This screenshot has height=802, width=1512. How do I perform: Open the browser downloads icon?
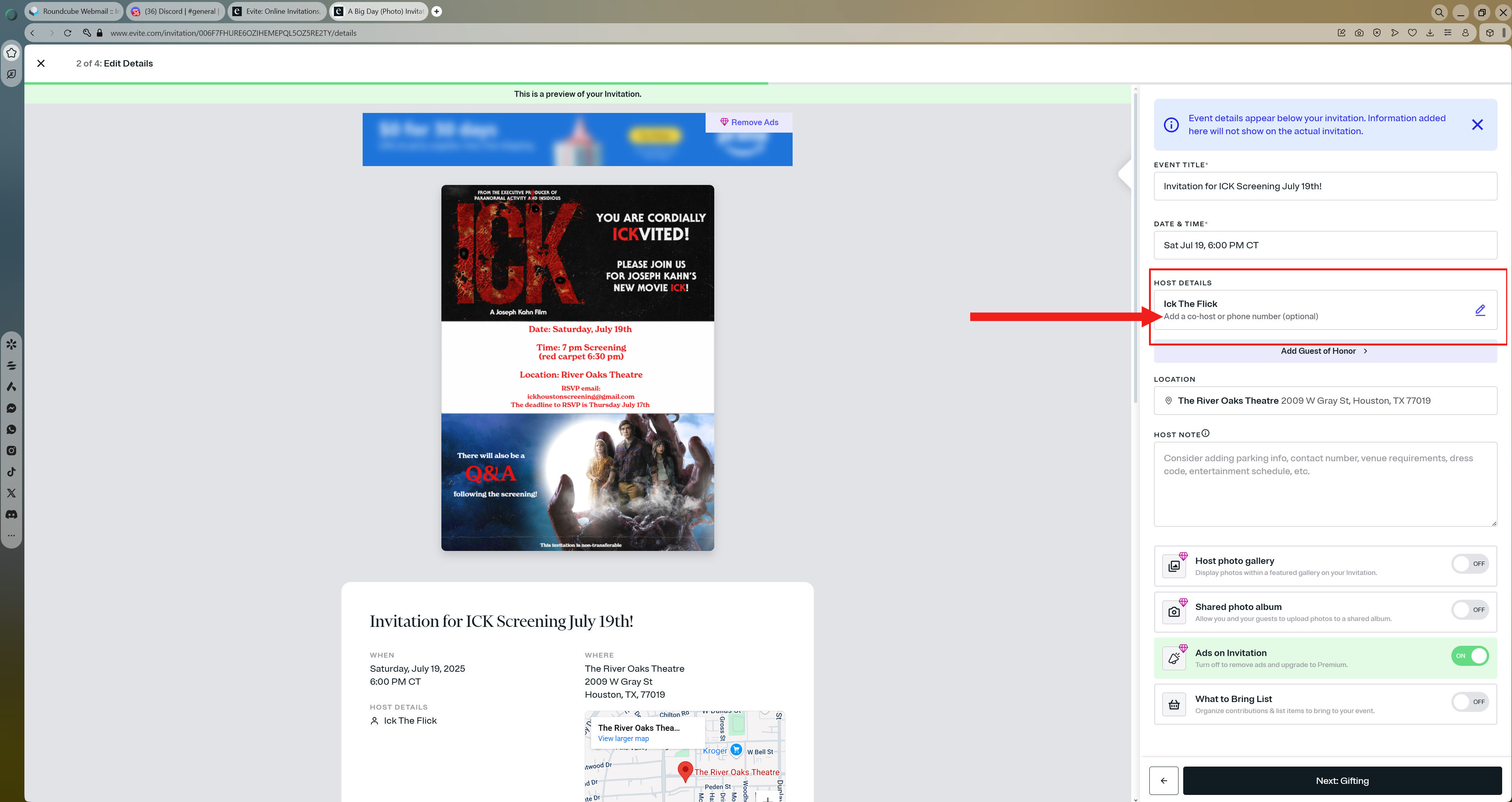click(x=1430, y=33)
